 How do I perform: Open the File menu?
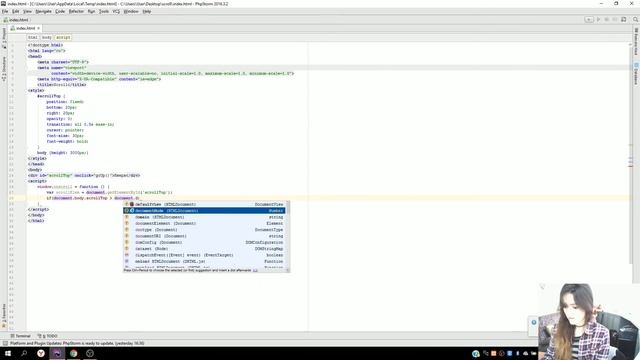[x=5, y=11]
